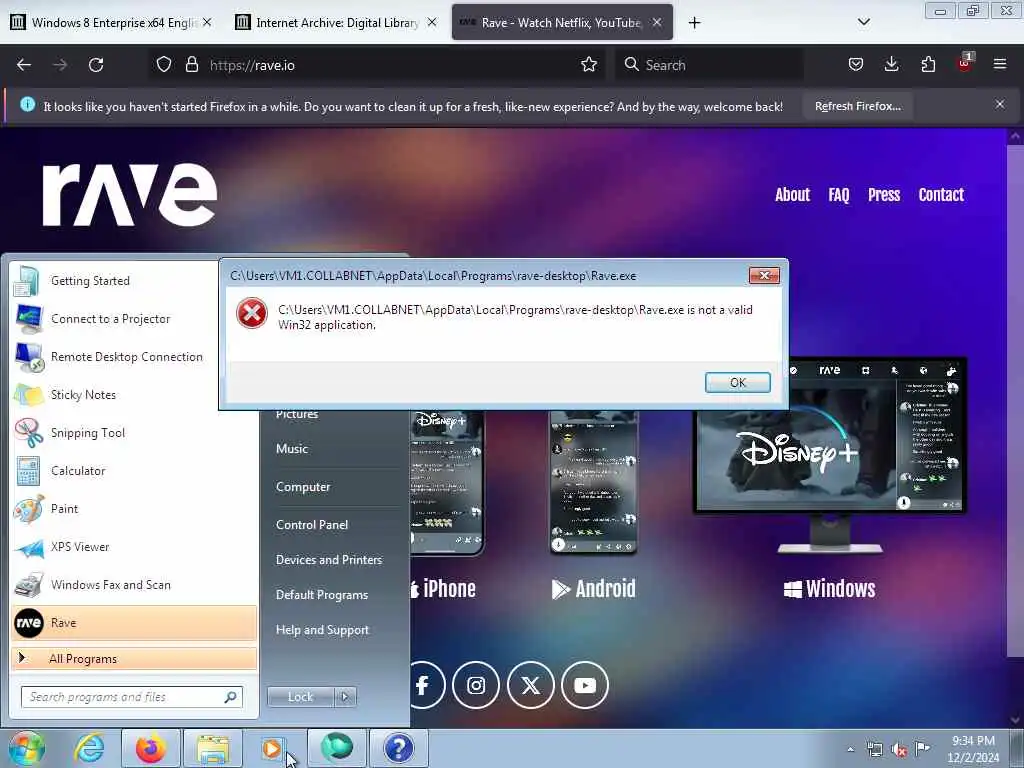The width and height of the screenshot is (1024, 768).
Task: Launch Paint from Start menu
Action: pyautogui.click(x=134, y=509)
